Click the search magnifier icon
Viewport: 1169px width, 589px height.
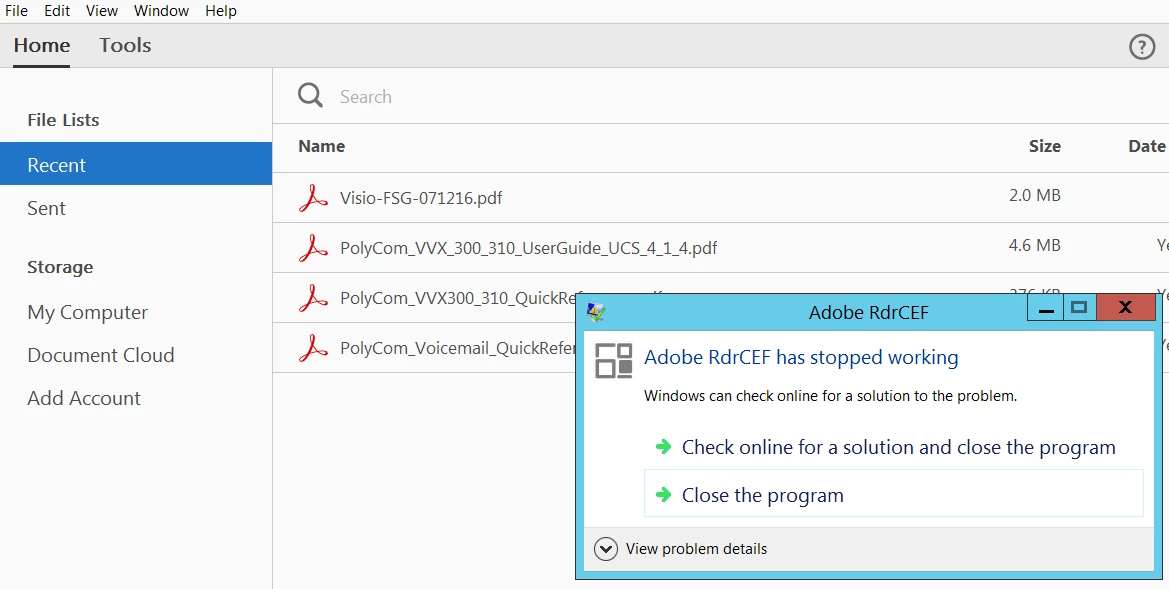pyautogui.click(x=310, y=95)
